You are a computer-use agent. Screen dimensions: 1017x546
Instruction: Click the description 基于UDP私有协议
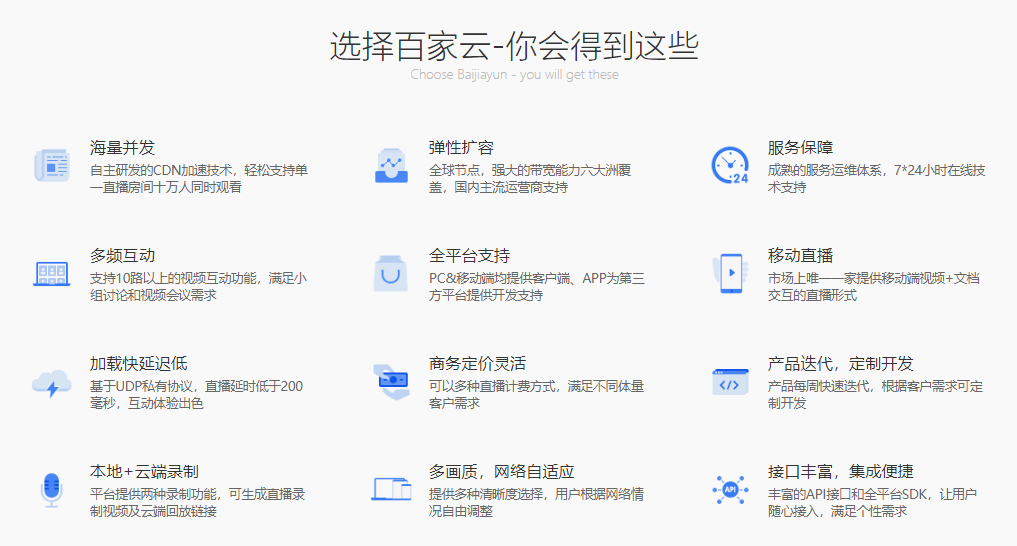click(197, 395)
